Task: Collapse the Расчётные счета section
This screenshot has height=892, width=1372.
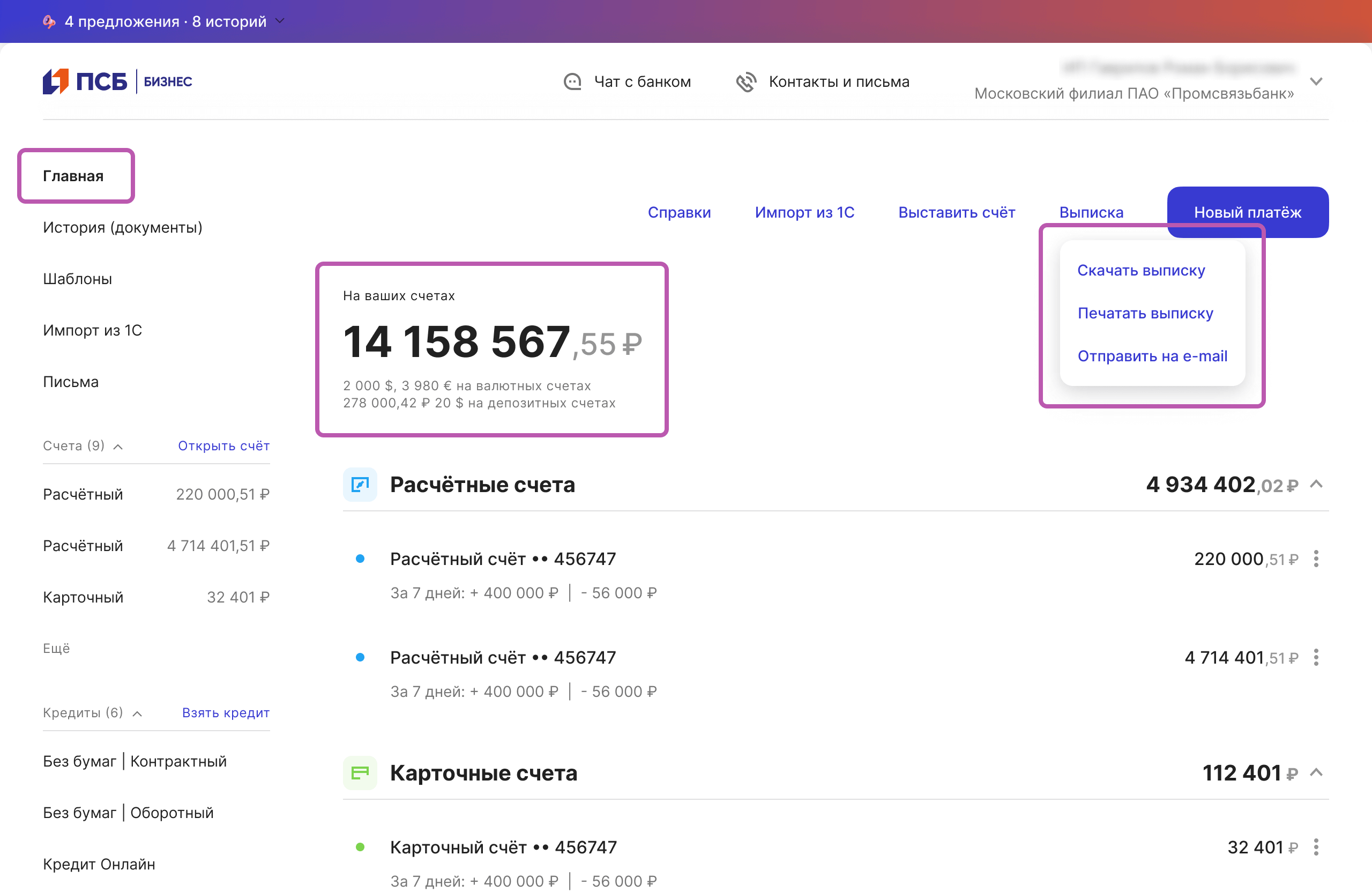Action: pyautogui.click(x=1316, y=485)
